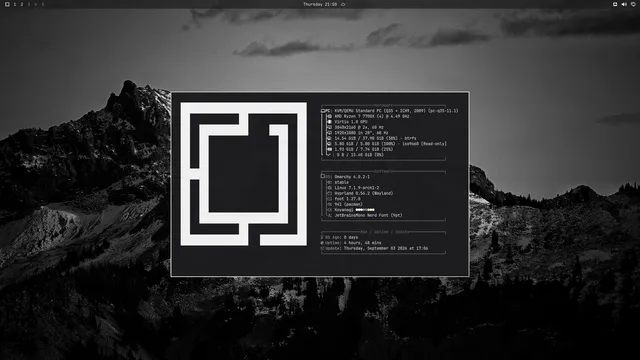Viewport: 640px width, 360px height.
Task: Switch to workspace 5
Action: coord(42,4)
